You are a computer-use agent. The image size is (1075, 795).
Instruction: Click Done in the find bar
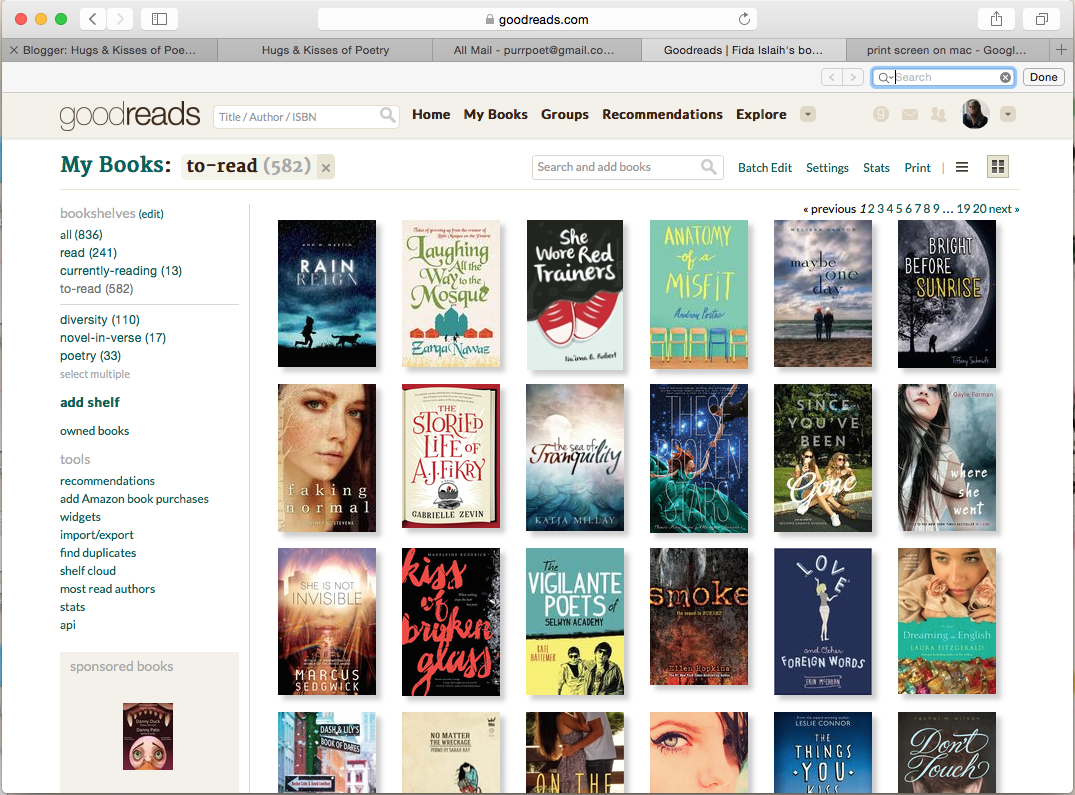(1043, 77)
